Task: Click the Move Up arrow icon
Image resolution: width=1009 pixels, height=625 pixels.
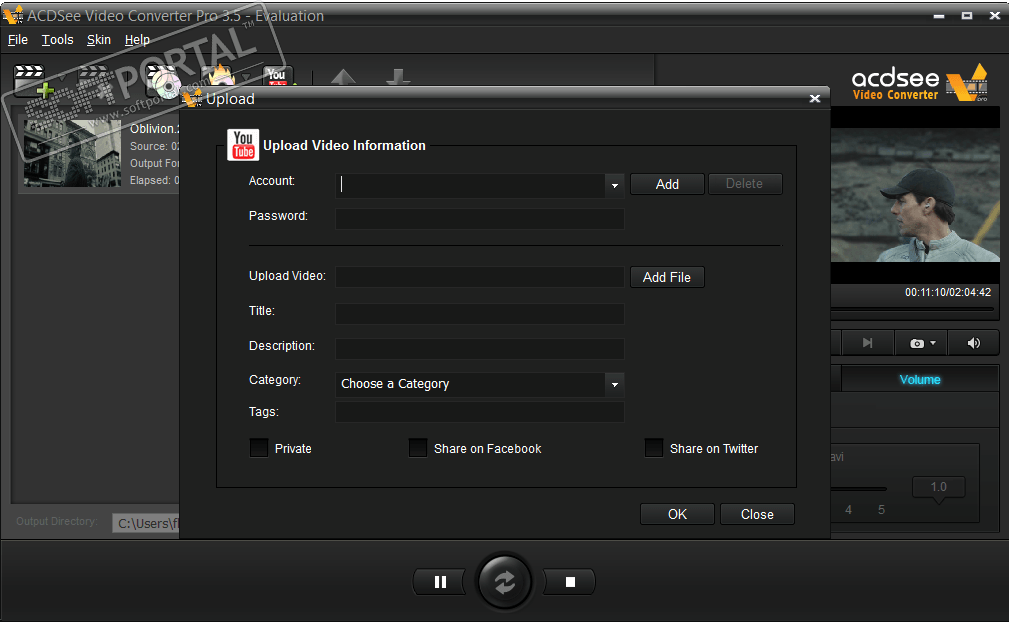Action: coord(343,77)
